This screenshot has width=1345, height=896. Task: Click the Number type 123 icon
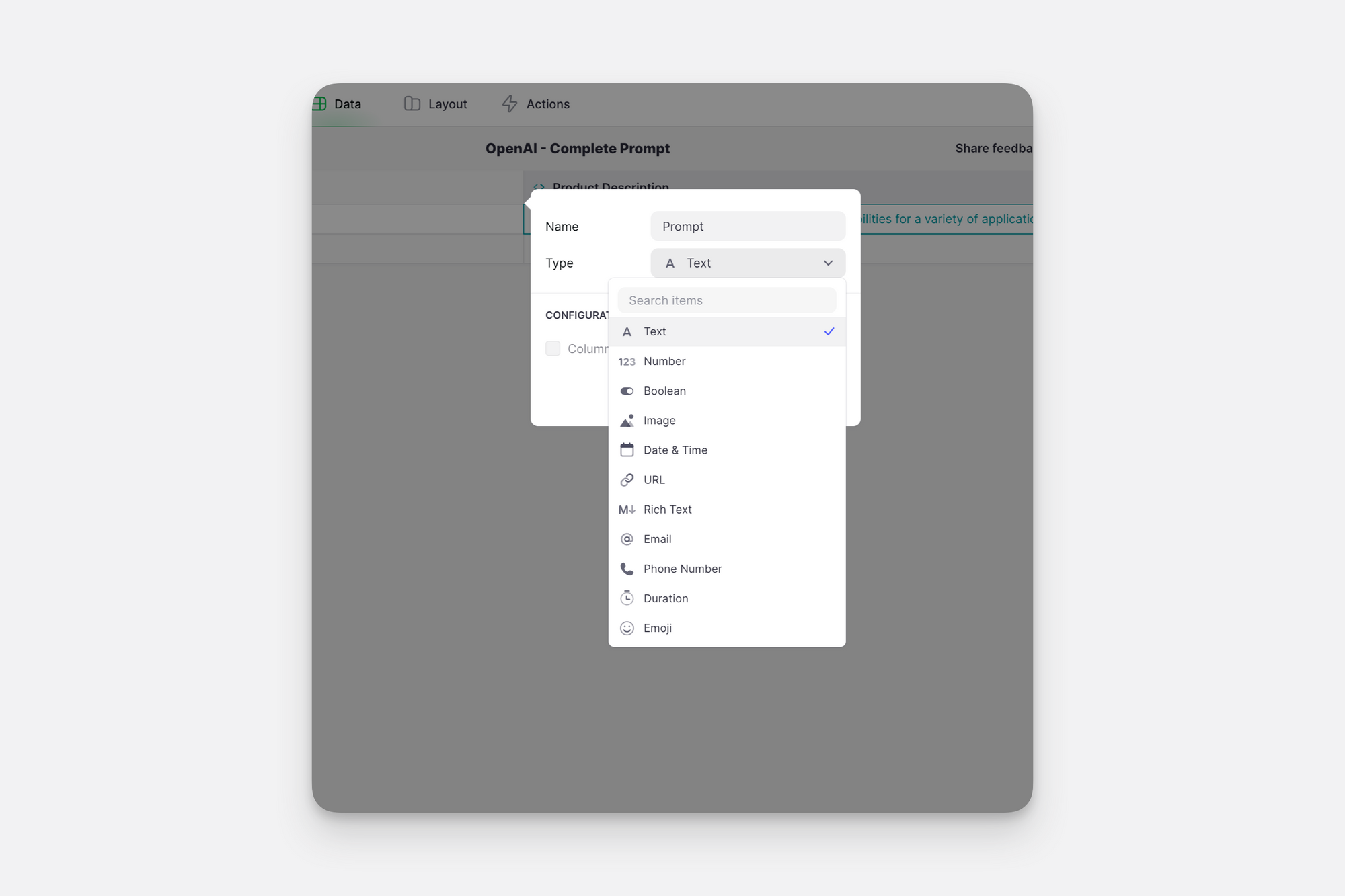click(x=626, y=362)
